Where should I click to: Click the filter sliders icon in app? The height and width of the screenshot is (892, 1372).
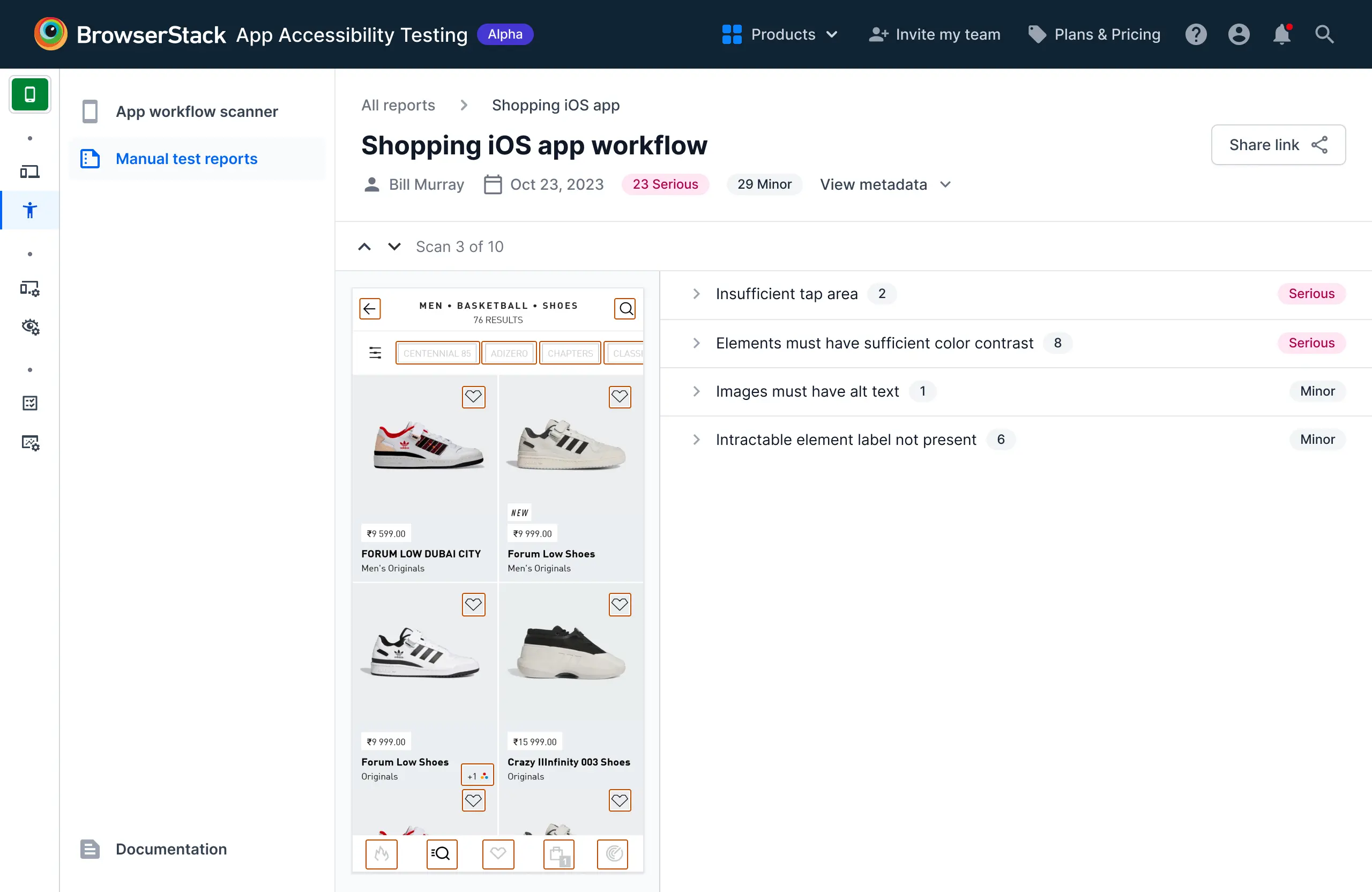375,353
